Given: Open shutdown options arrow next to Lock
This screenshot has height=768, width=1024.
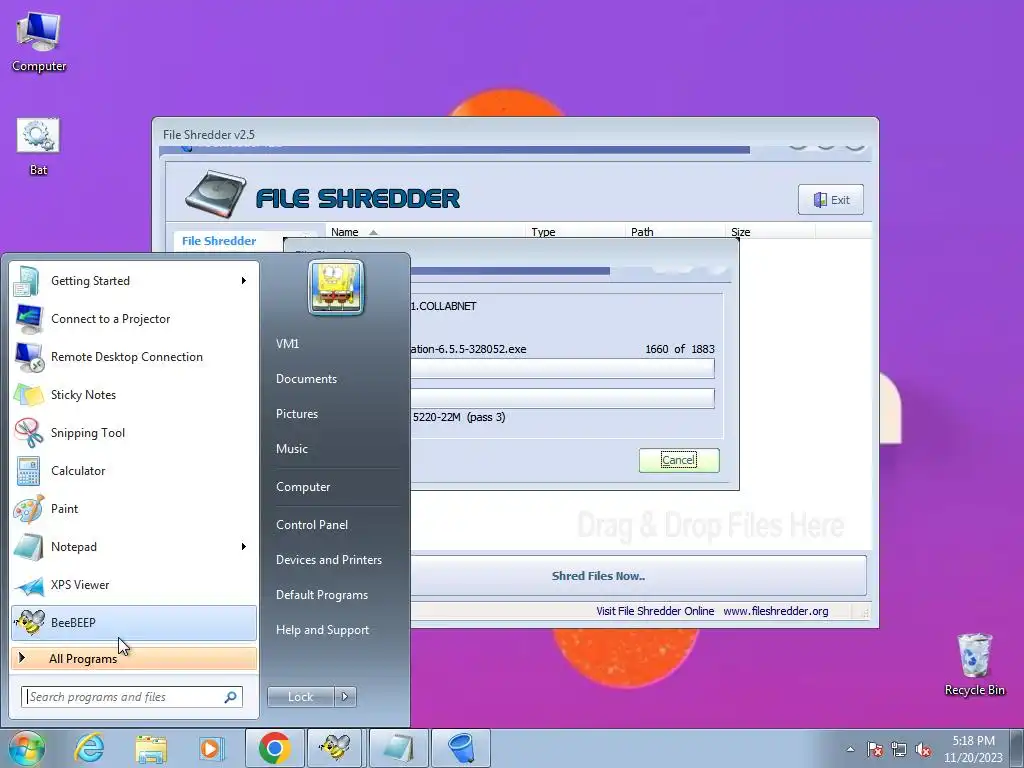Looking at the screenshot, I should click(x=345, y=697).
